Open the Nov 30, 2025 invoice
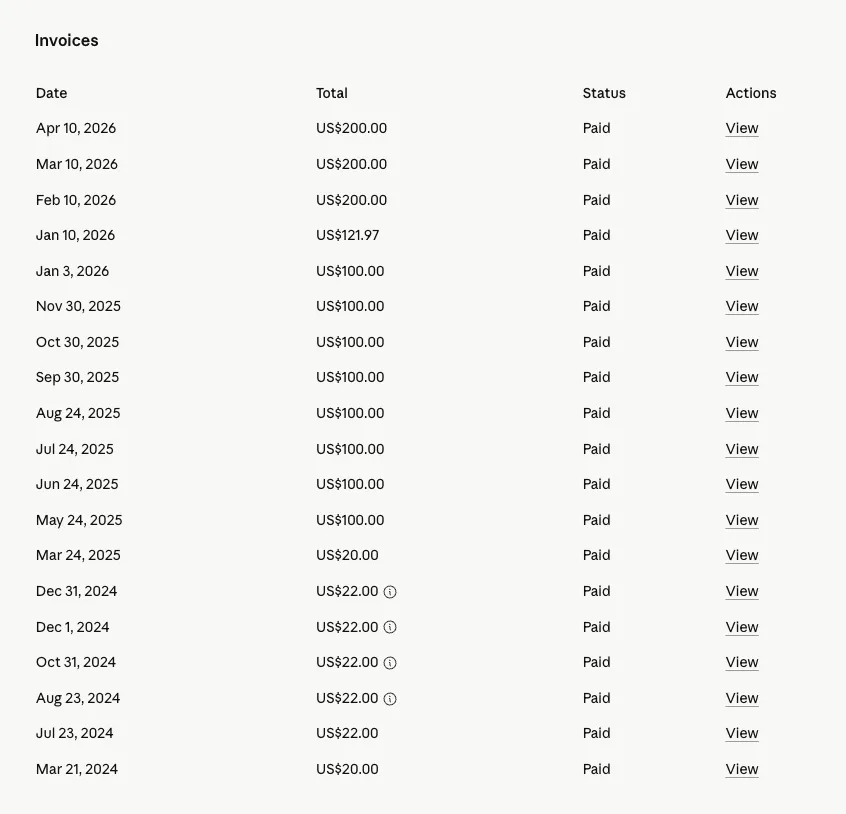 741,306
